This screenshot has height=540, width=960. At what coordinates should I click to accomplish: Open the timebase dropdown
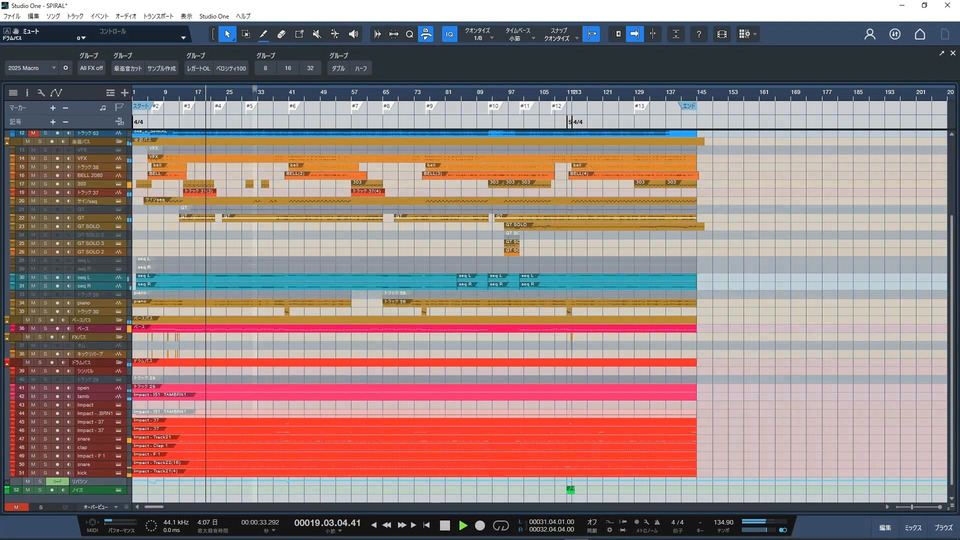click(515, 38)
